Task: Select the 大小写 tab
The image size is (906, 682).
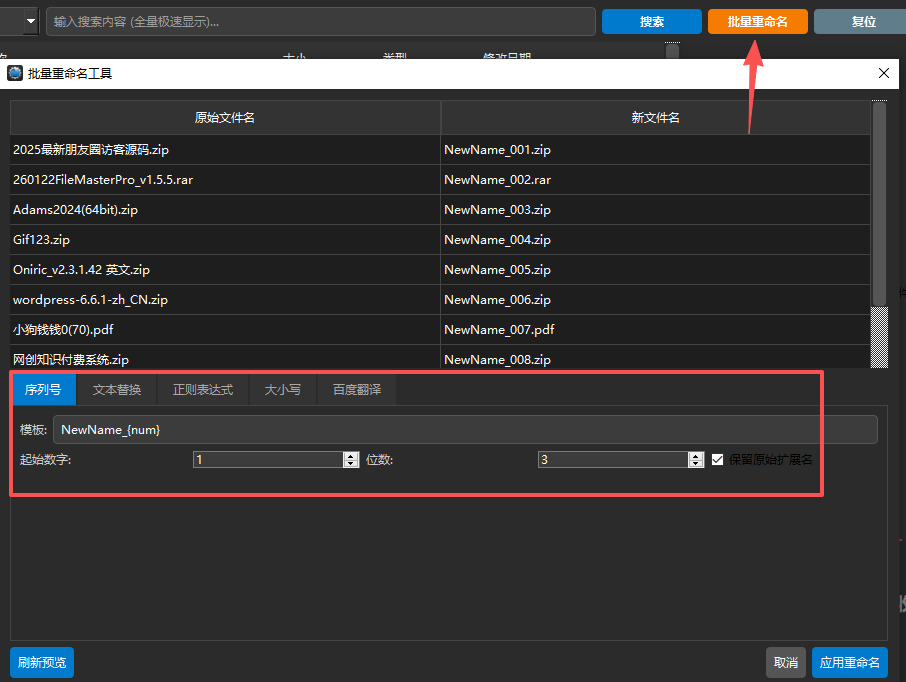Action: (283, 390)
